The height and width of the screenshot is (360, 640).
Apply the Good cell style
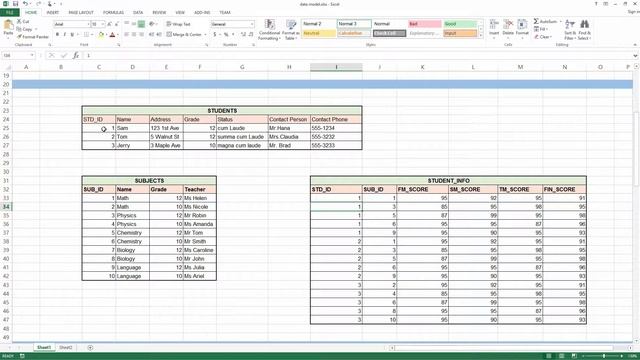click(x=460, y=24)
